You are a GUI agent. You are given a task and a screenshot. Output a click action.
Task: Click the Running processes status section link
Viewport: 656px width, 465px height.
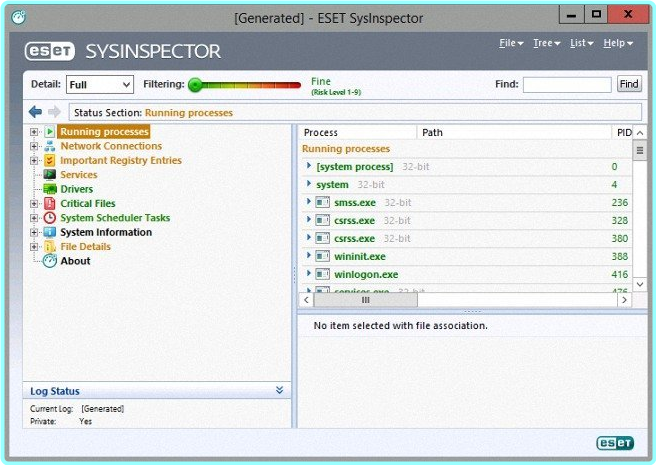tap(189, 113)
